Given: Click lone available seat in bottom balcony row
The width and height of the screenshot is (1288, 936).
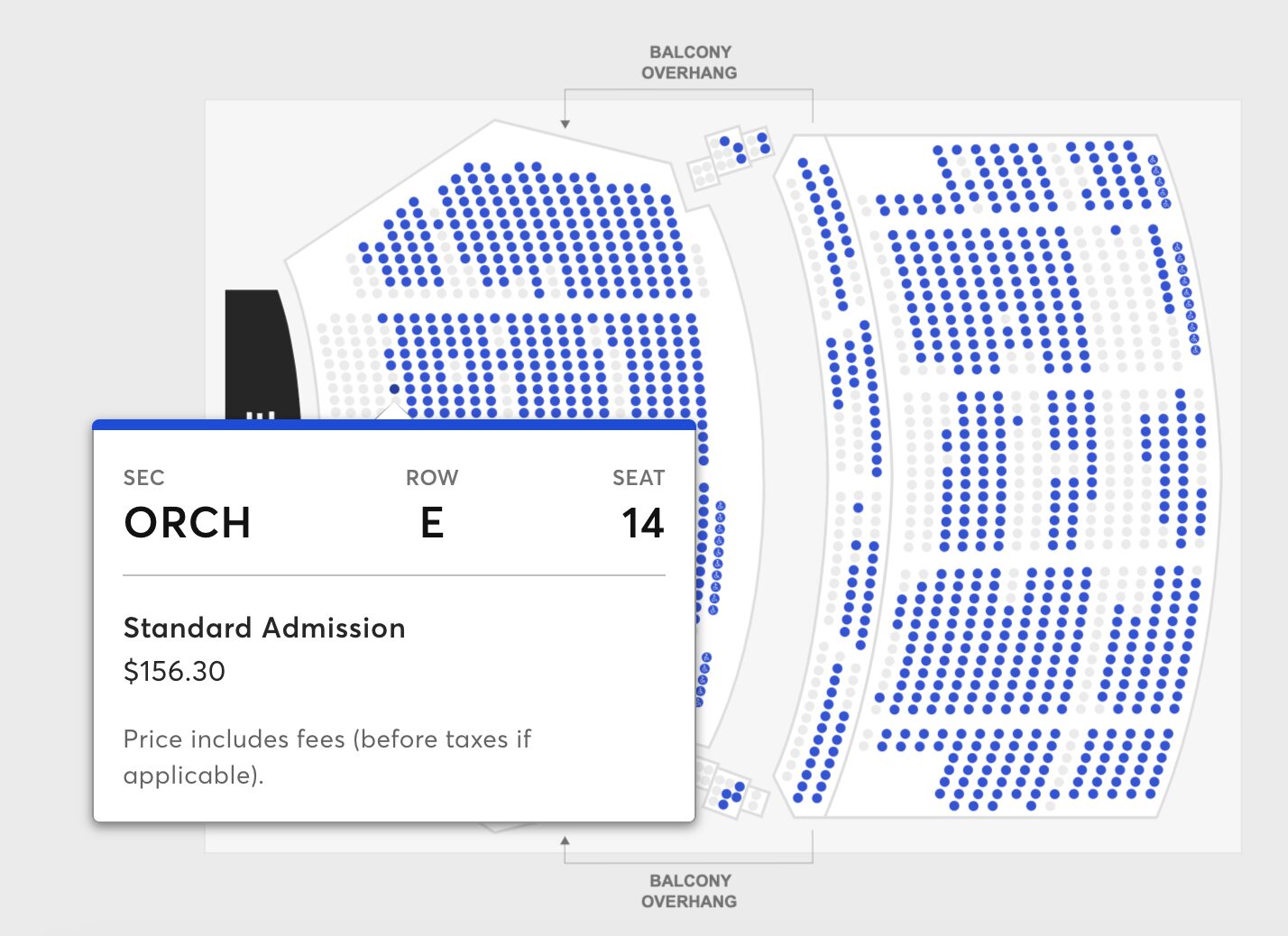Looking at the screenshot, I should [1031, 805].
